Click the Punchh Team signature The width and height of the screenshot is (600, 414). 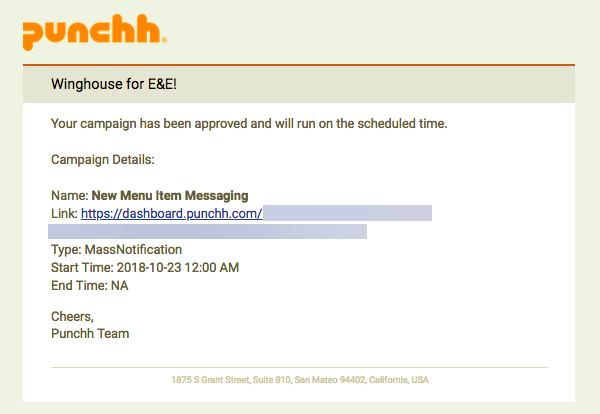pyautogui.click(x=90, y=333)
